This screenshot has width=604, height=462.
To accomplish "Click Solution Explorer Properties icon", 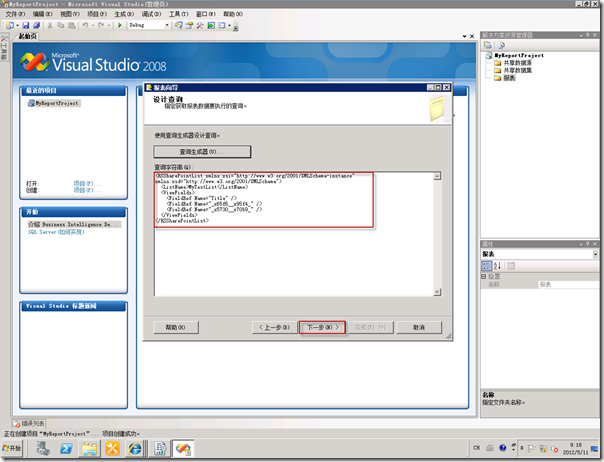I will click(488, 45).
